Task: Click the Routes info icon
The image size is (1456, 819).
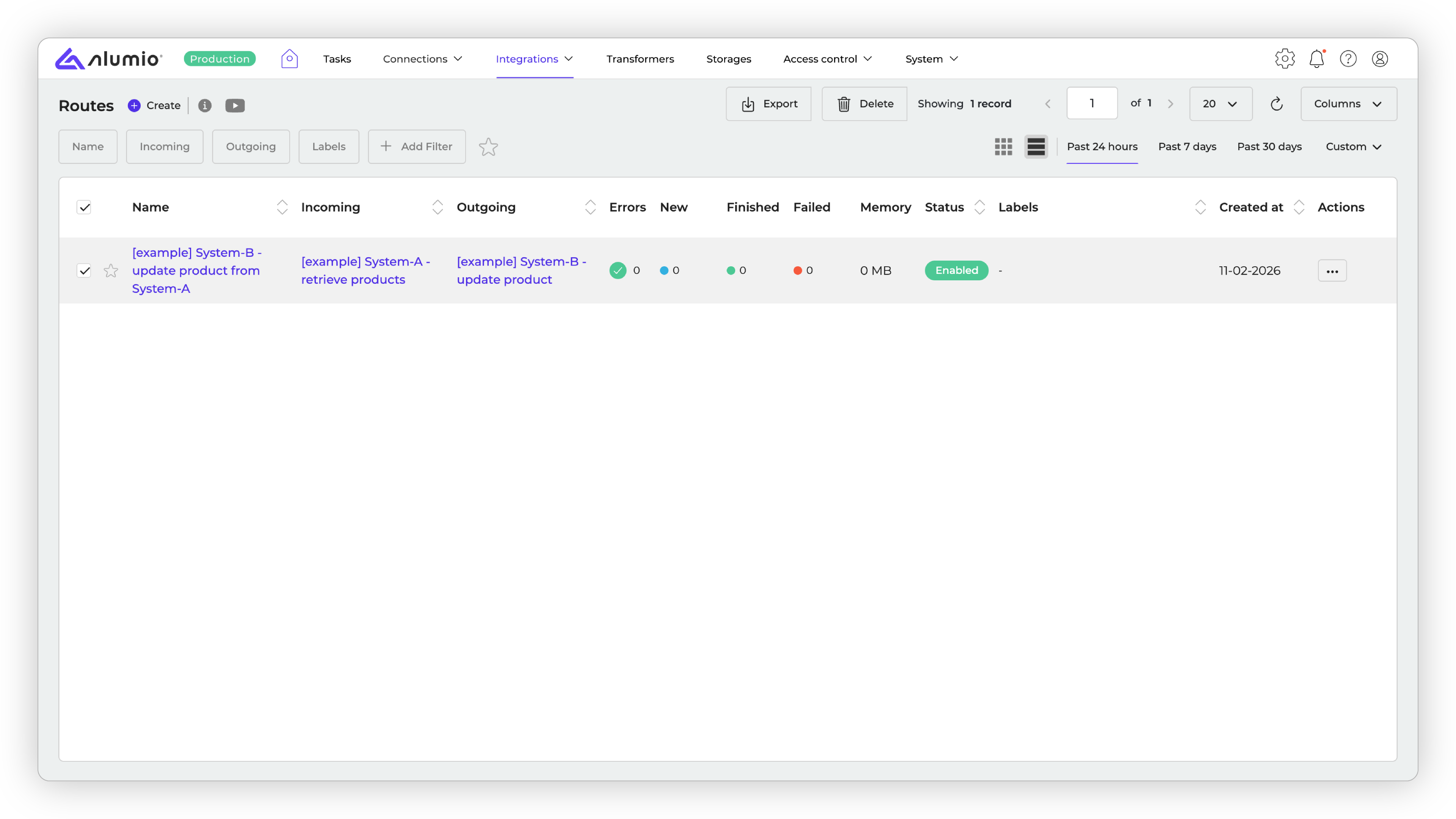Action: point(205,106)
